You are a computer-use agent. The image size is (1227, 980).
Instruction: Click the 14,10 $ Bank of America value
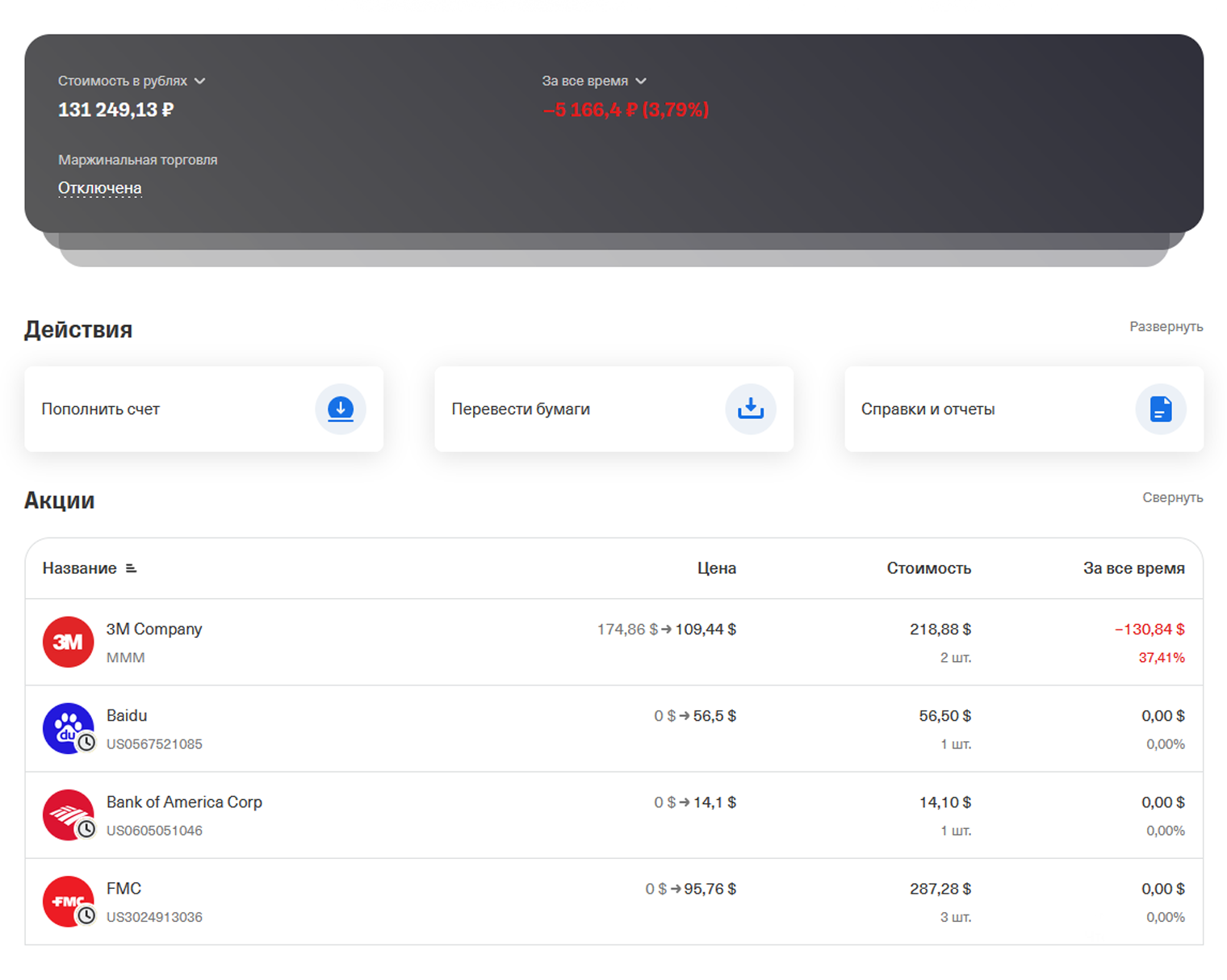[x=944, y=802]
